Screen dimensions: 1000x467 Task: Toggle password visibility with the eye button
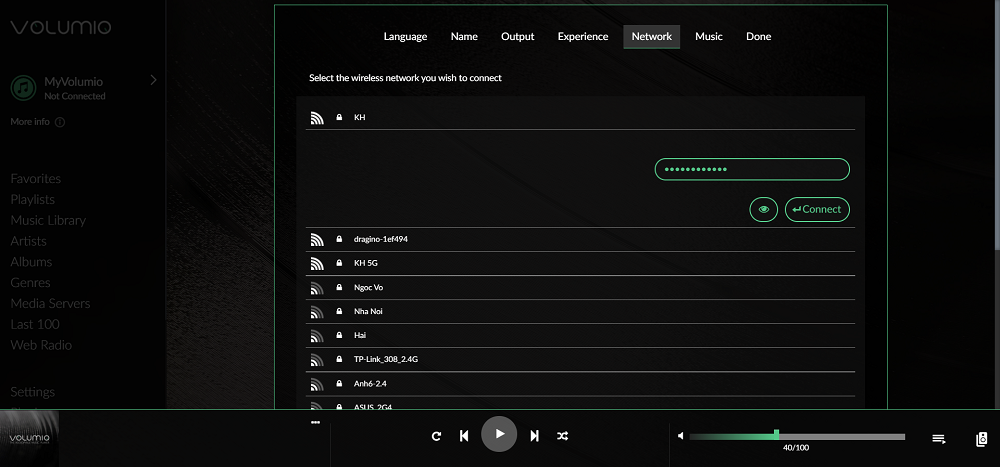pos(763,209)
